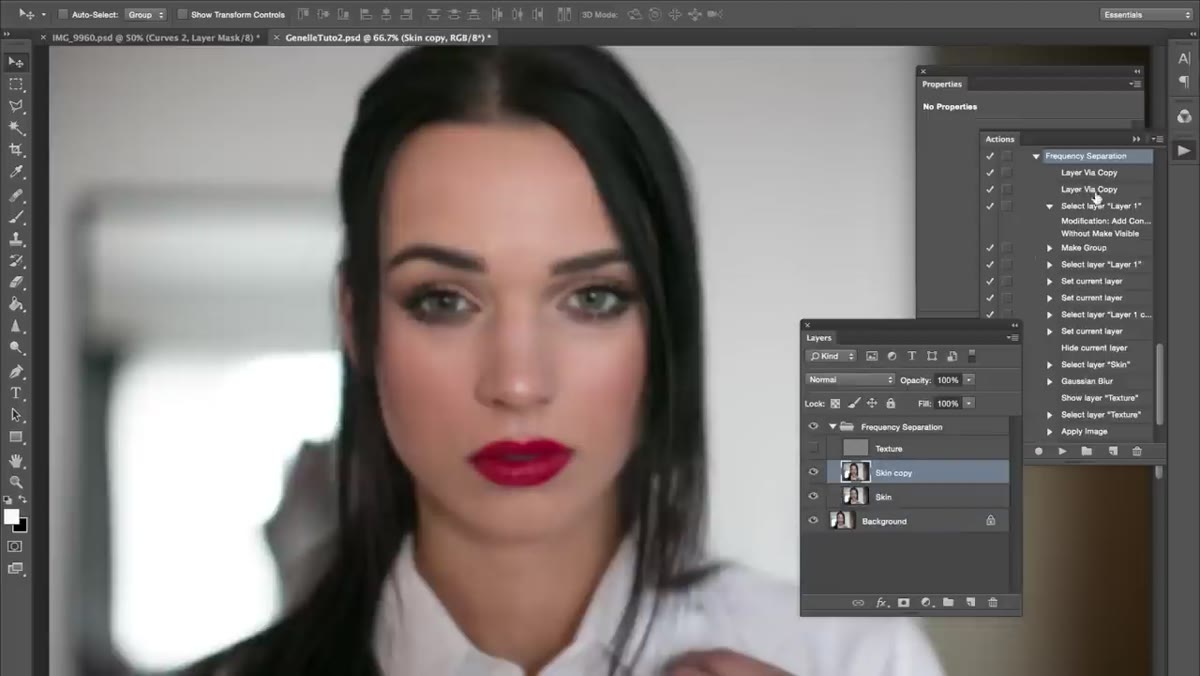Open the Essentials workspace dropdown

pos(1146,15)
